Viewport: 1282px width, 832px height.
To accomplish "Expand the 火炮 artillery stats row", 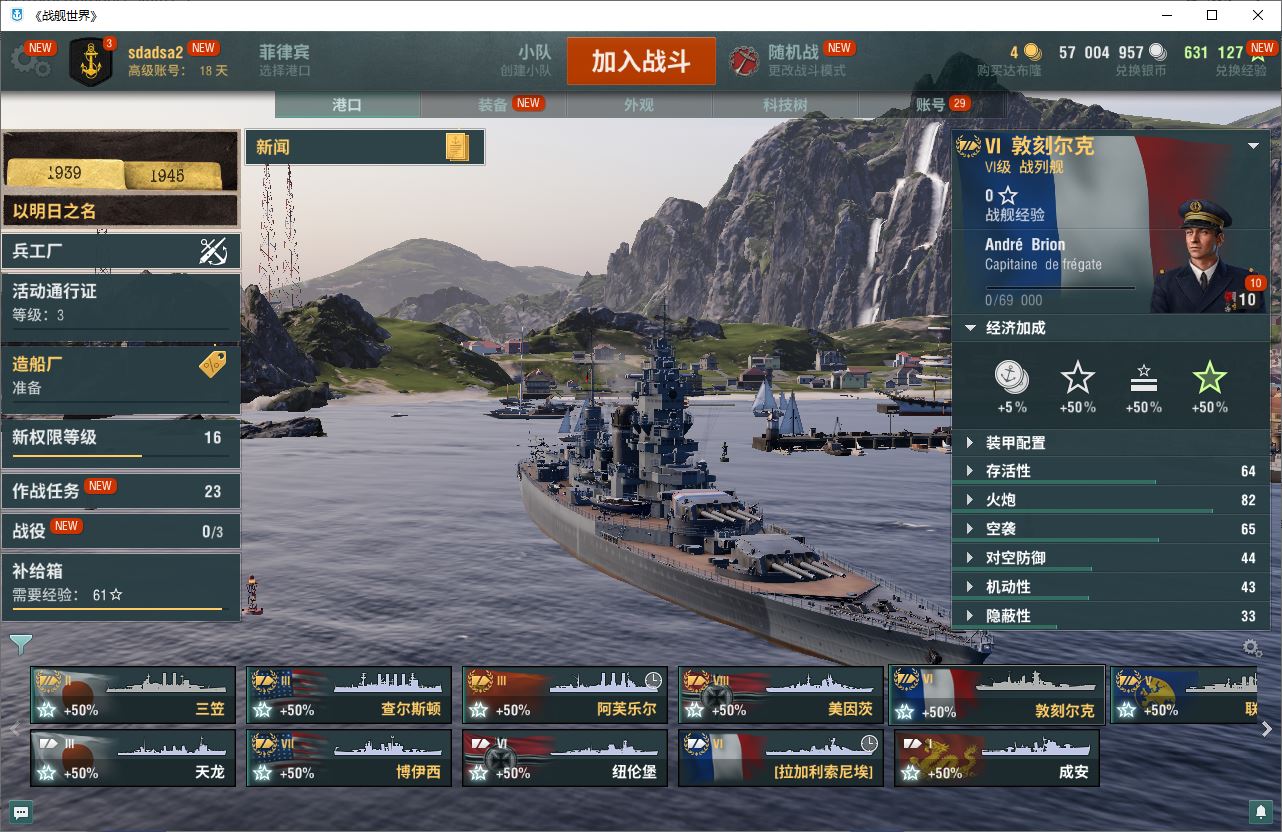I will point(1110,500).
